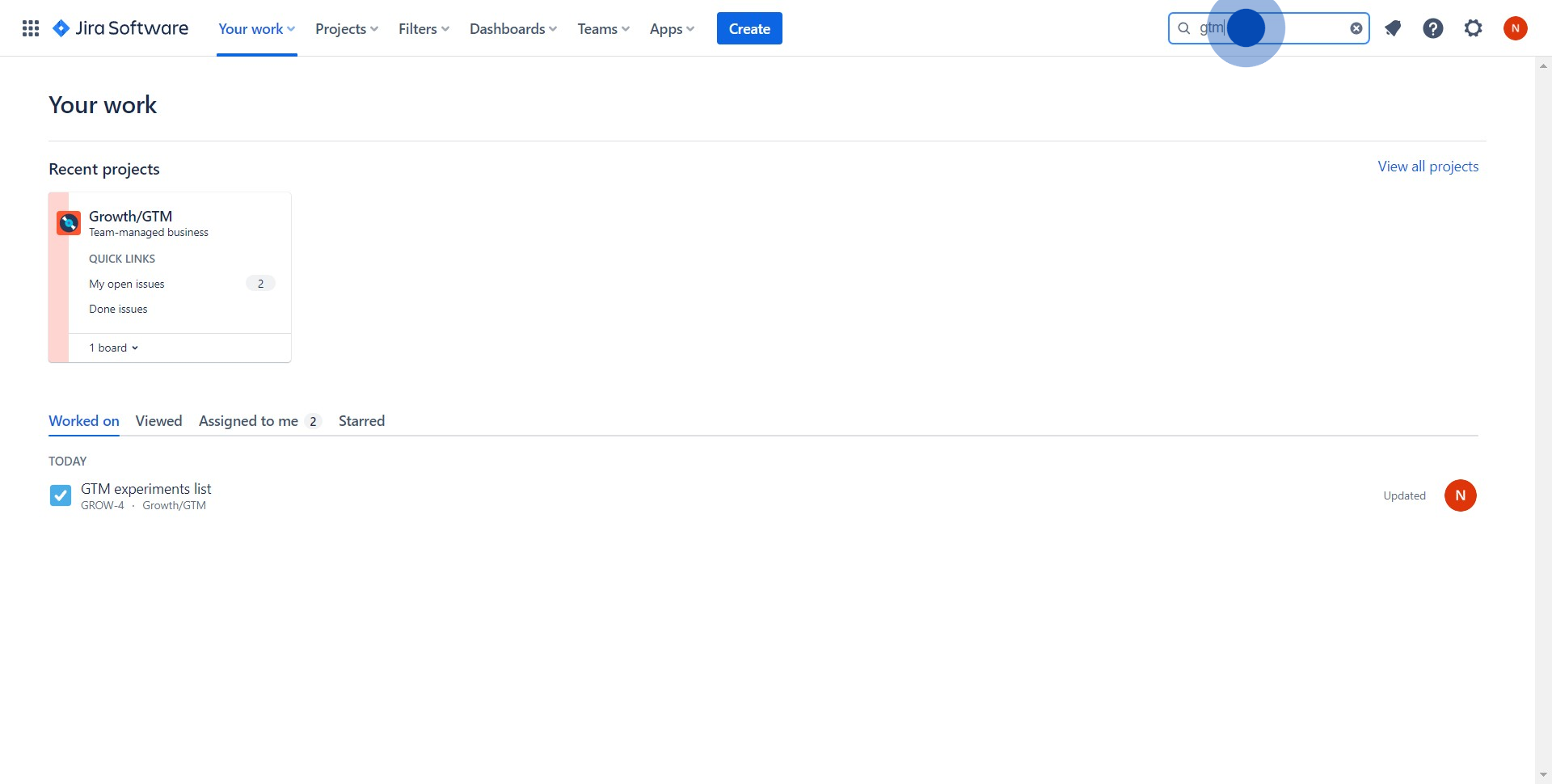
Task: Open the app switcher grid icon
Action: point(31,28)
